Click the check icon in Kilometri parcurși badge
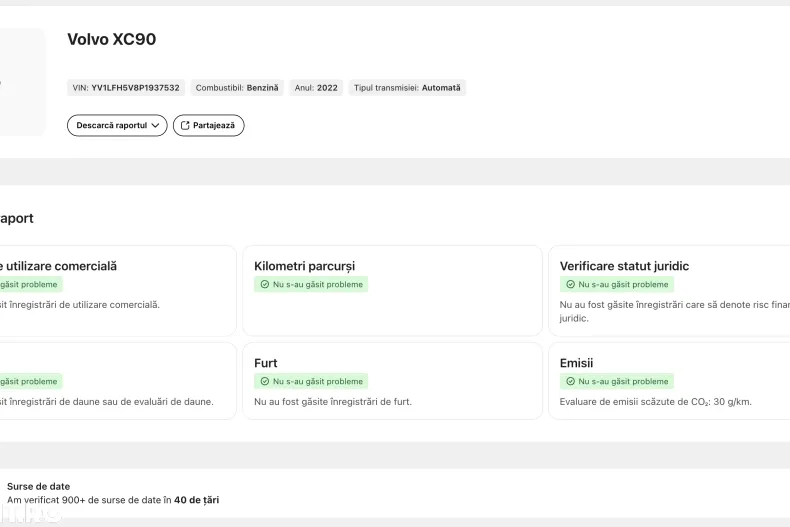This screenshot has width=790, height=527. click(x=264, y=285)
